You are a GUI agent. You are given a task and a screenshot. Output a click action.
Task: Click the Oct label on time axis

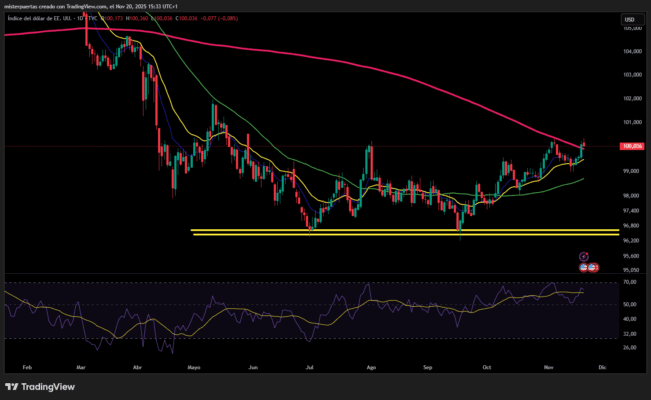[487, 367]
